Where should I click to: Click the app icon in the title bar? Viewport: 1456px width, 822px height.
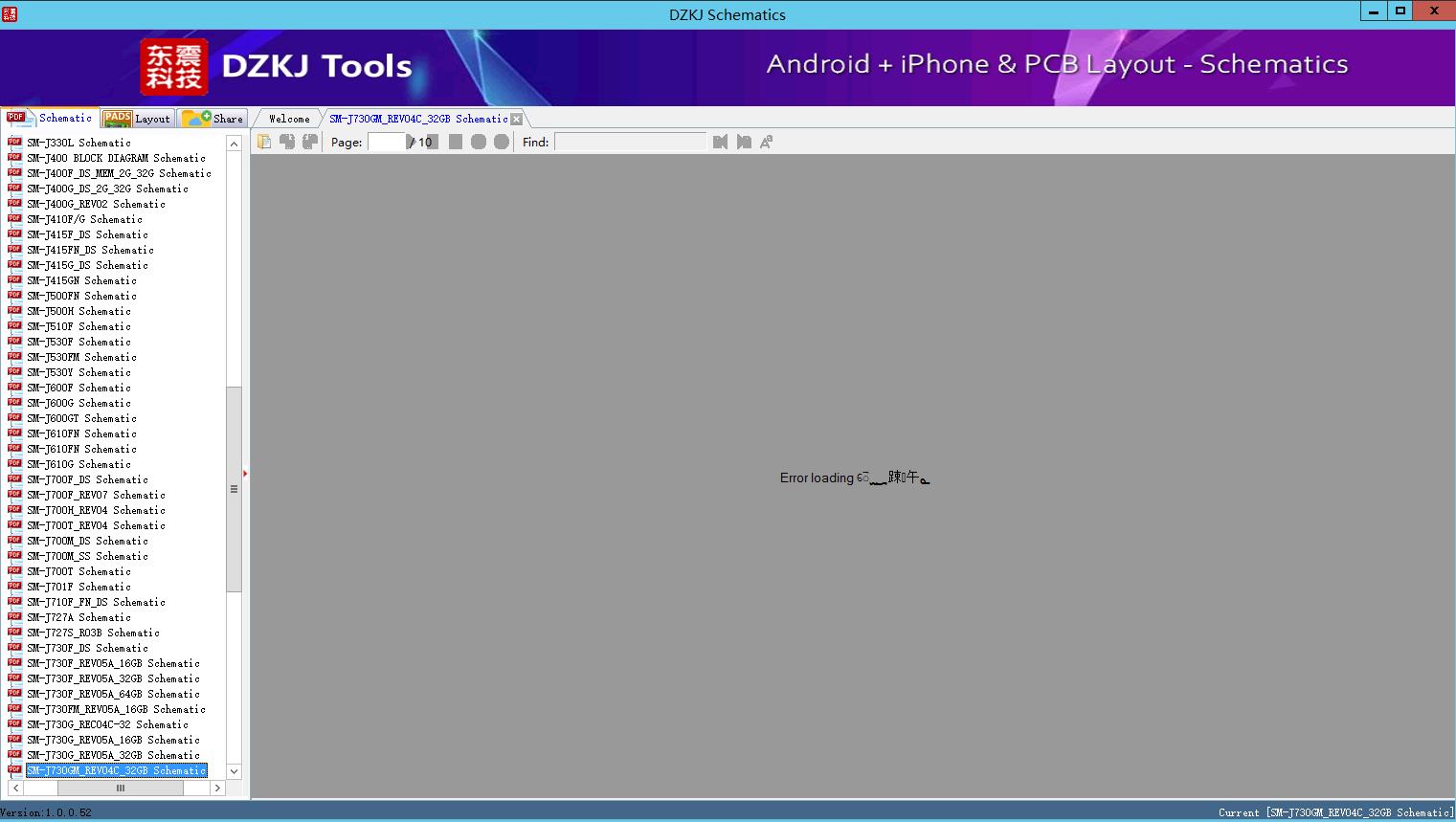[10, 13]
